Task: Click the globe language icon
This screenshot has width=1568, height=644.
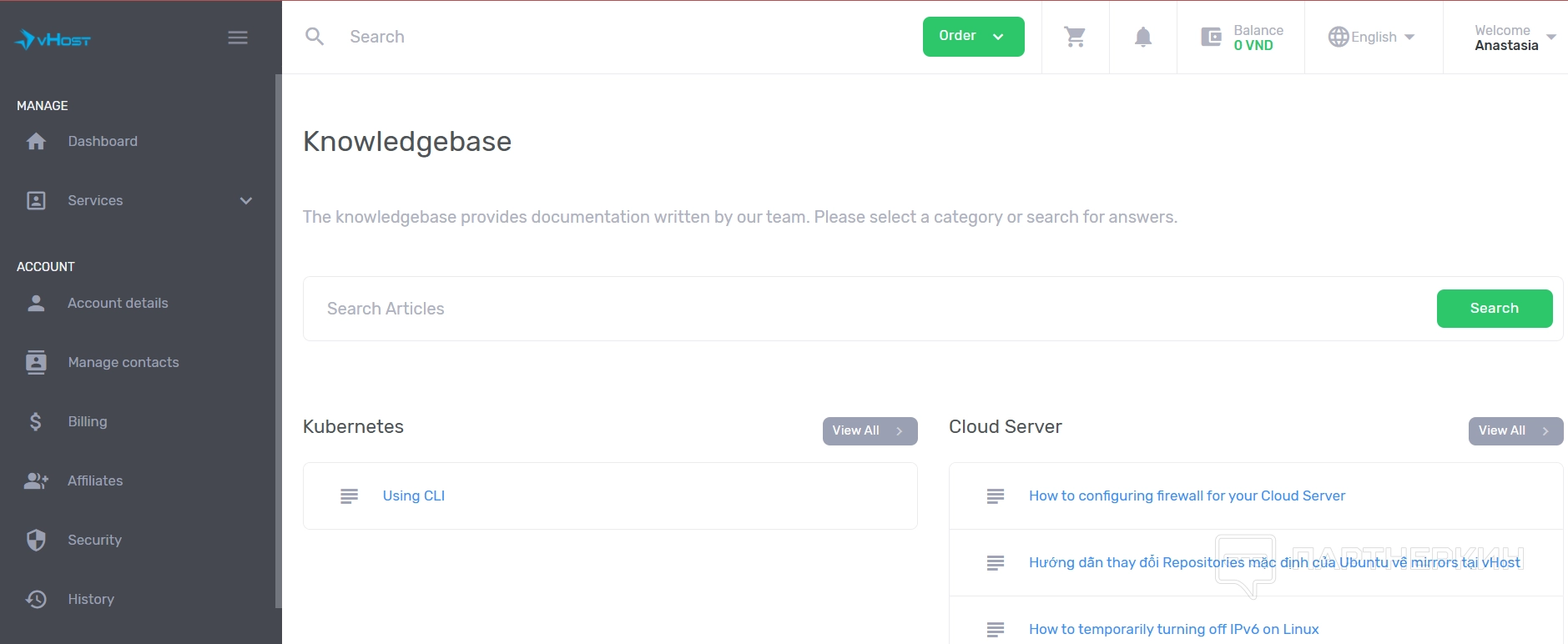Action: 1338,37
